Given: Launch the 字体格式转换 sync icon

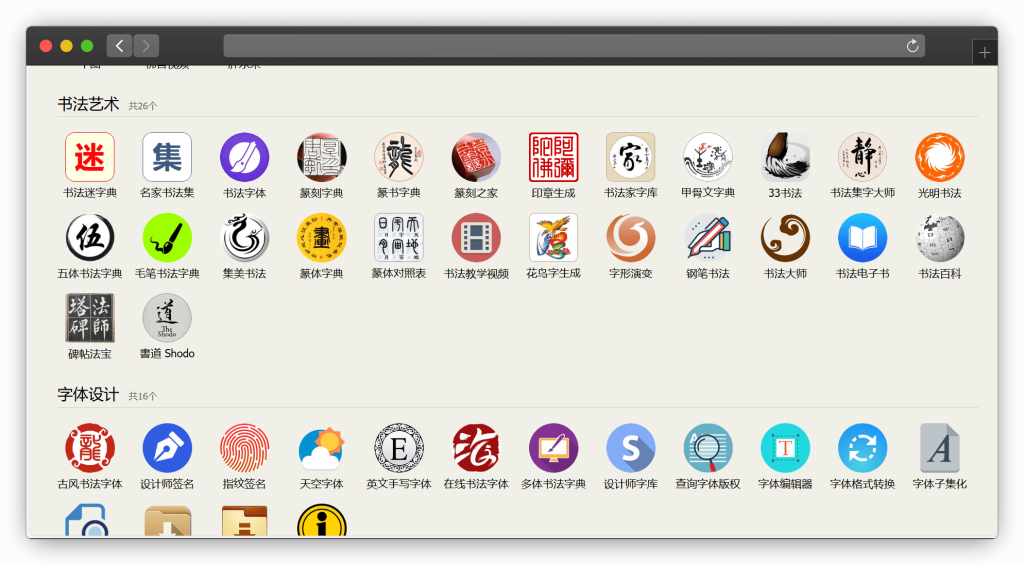Looking at the screenshot, I should coord(862,448).
